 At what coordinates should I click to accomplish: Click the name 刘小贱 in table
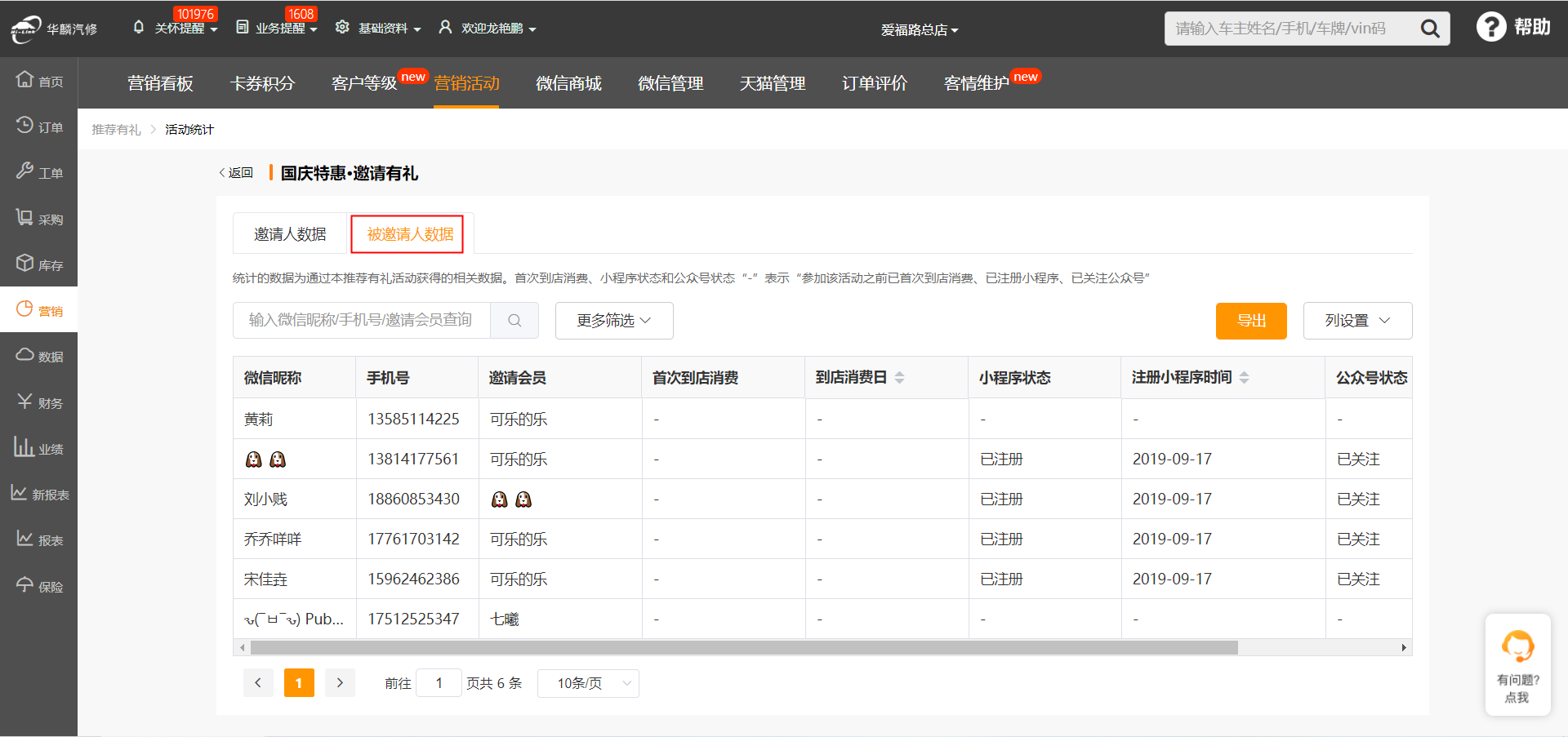pos(265,499)
